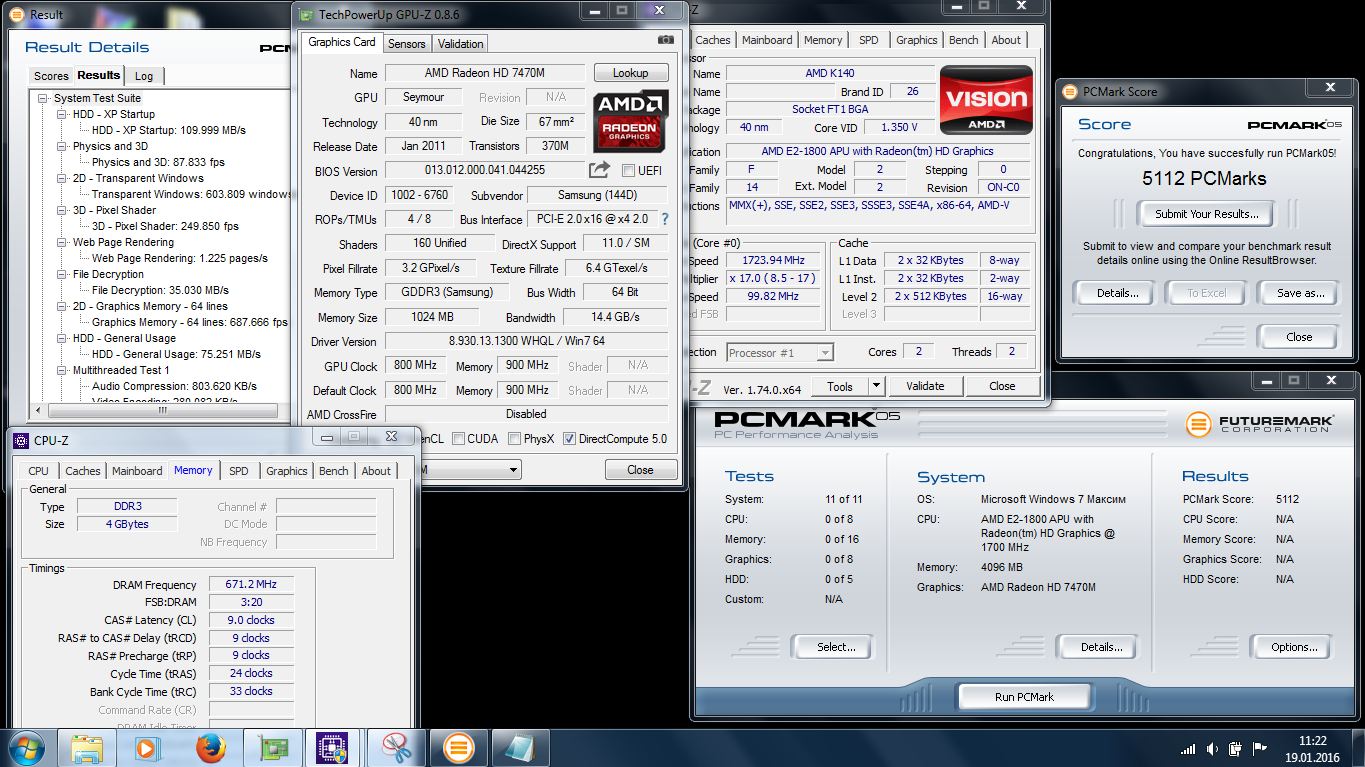
Task: Click the GPU Name field AMD Radeon HD 7470M
Action: click(x=484, y=73)
